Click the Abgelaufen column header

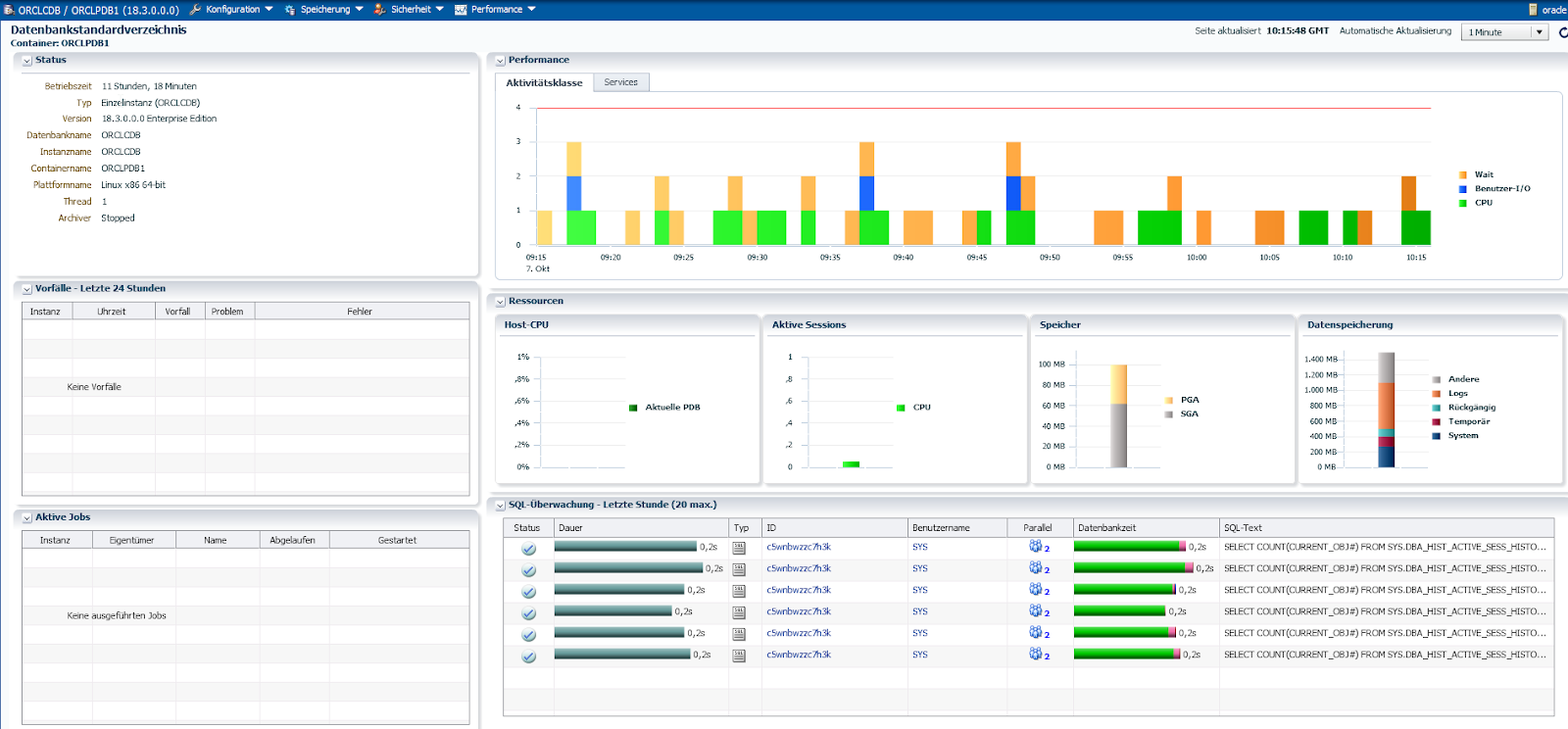[x=293, y=541]
